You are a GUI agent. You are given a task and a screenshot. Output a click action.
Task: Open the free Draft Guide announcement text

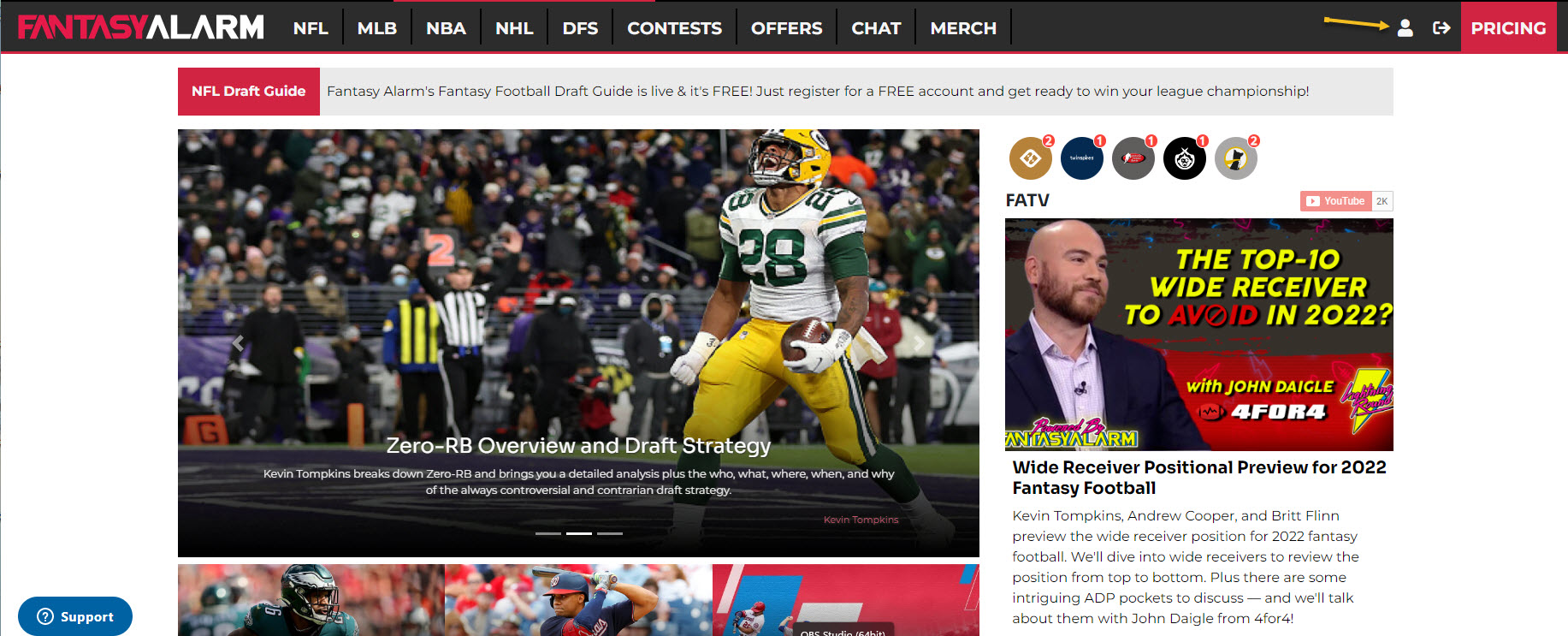point(818,92)
